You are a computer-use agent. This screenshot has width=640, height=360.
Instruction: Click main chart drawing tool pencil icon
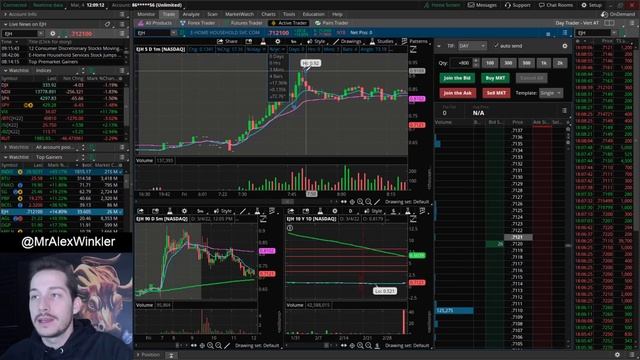click(377, 202)
